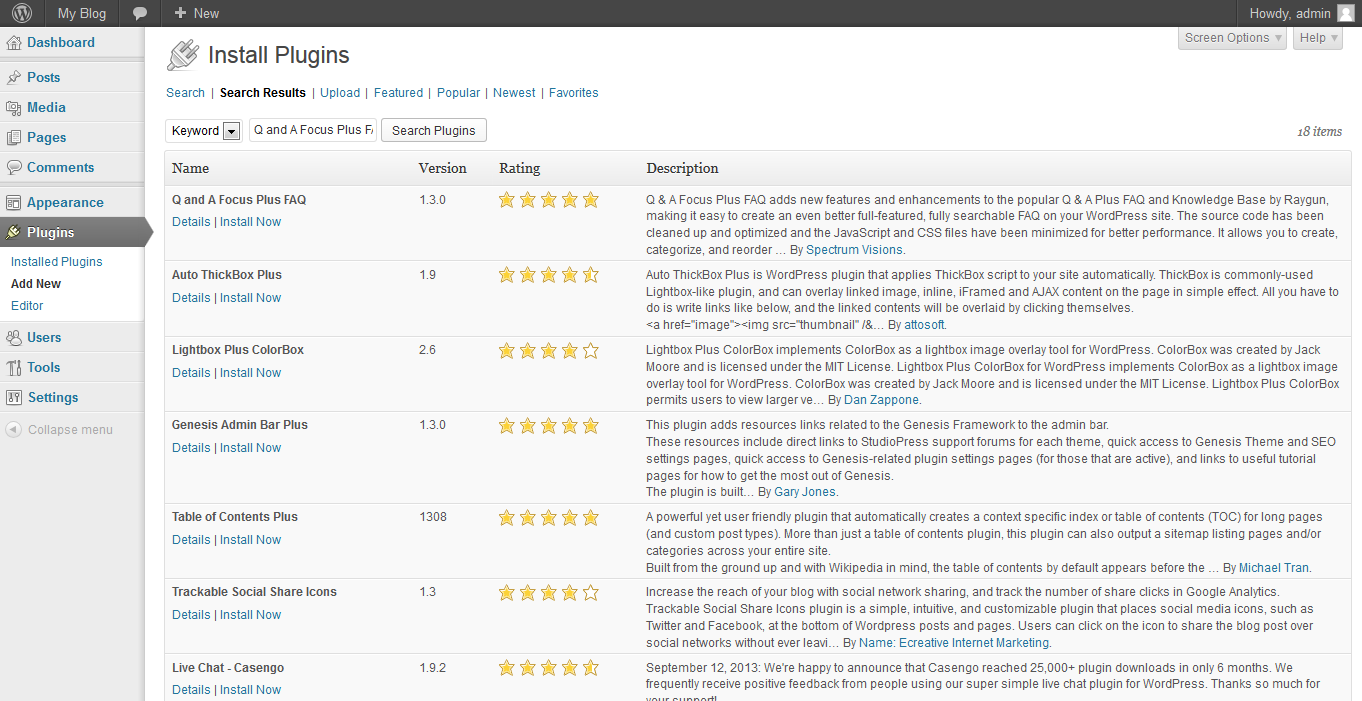This screenshot has height=701, width=1362.
Task: Open the Keyword search type dropdown
Action: coord(232,131)
